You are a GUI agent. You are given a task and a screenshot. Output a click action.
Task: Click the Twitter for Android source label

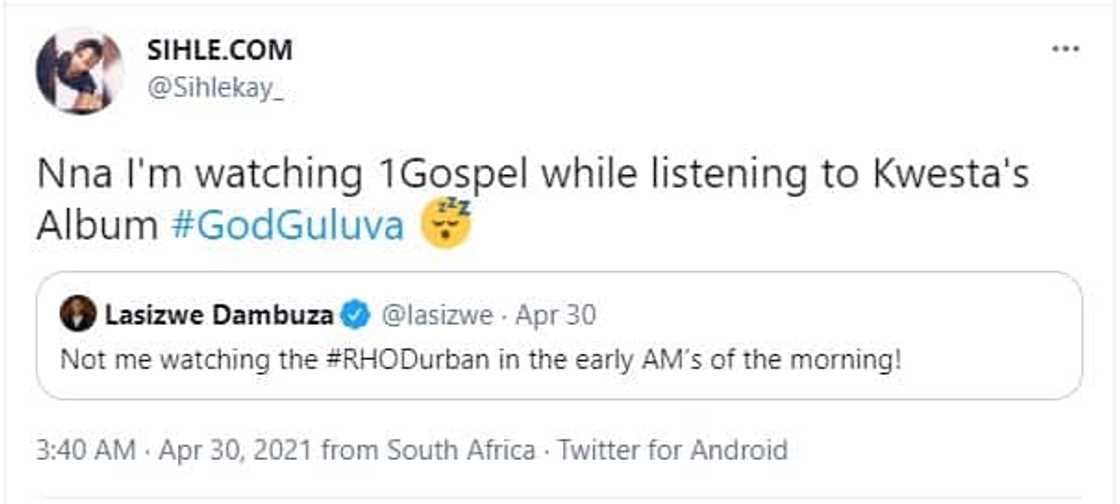(x=672, y=450)
